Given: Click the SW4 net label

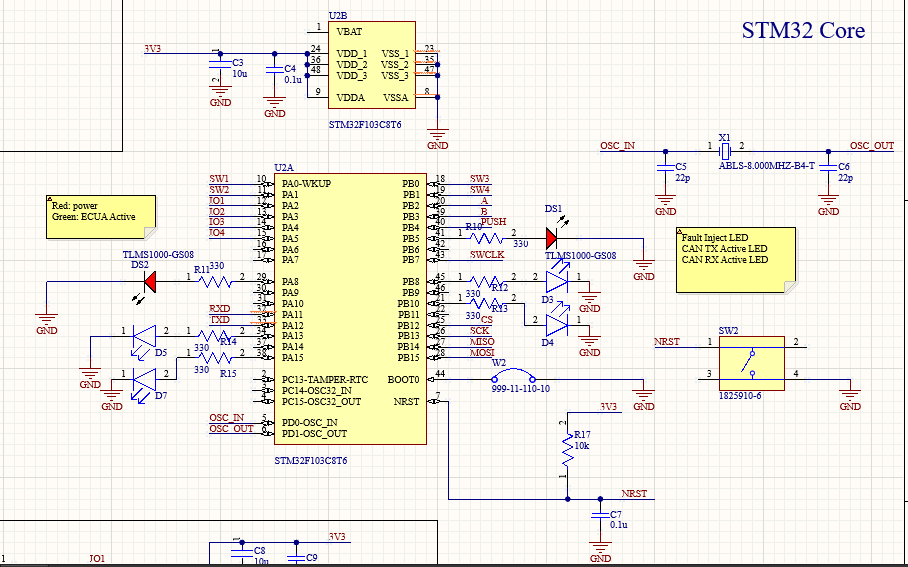Looking at the screenshot, I should click(x=479, y=189).
